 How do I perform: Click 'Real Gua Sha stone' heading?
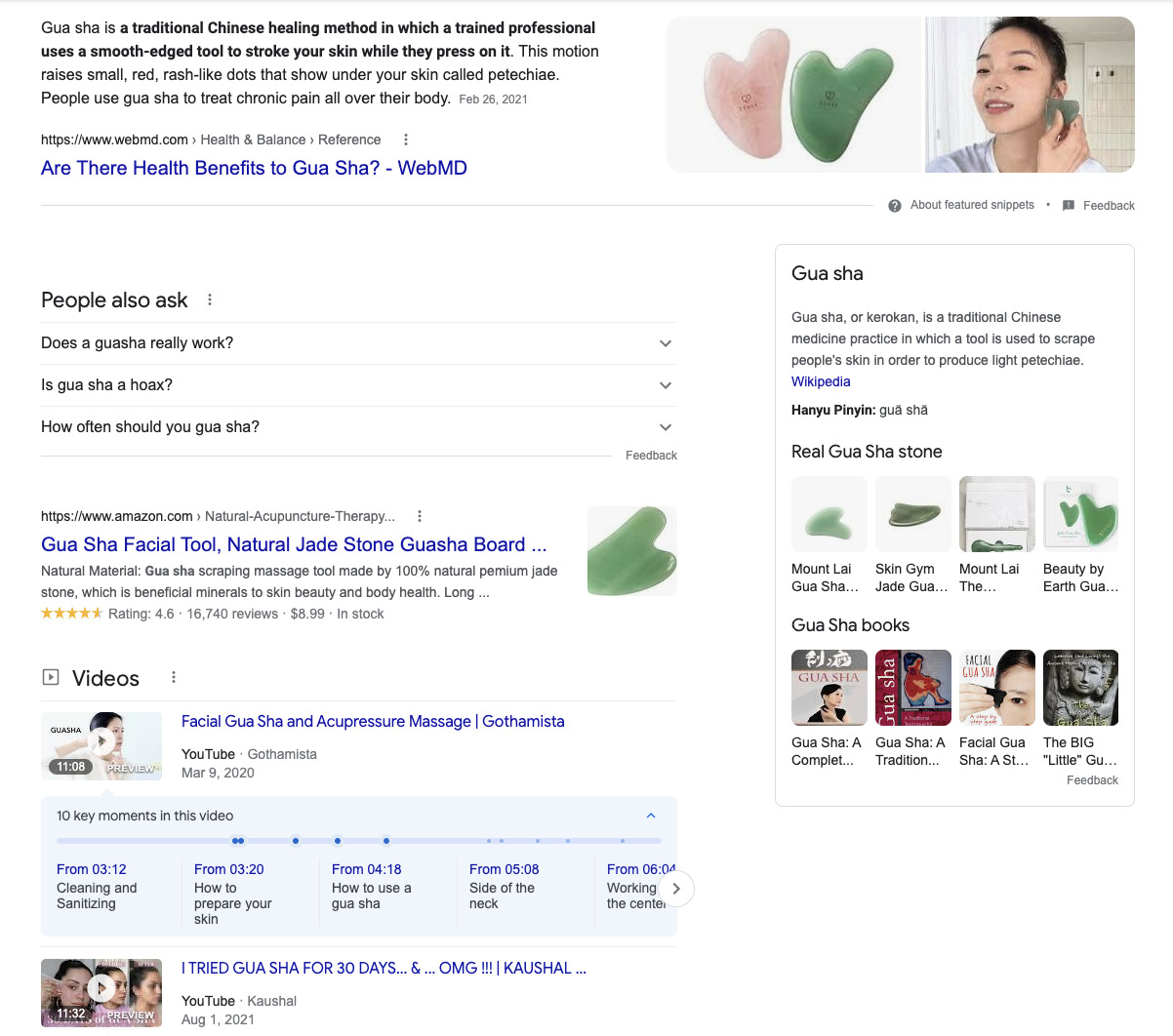[867, 452]
